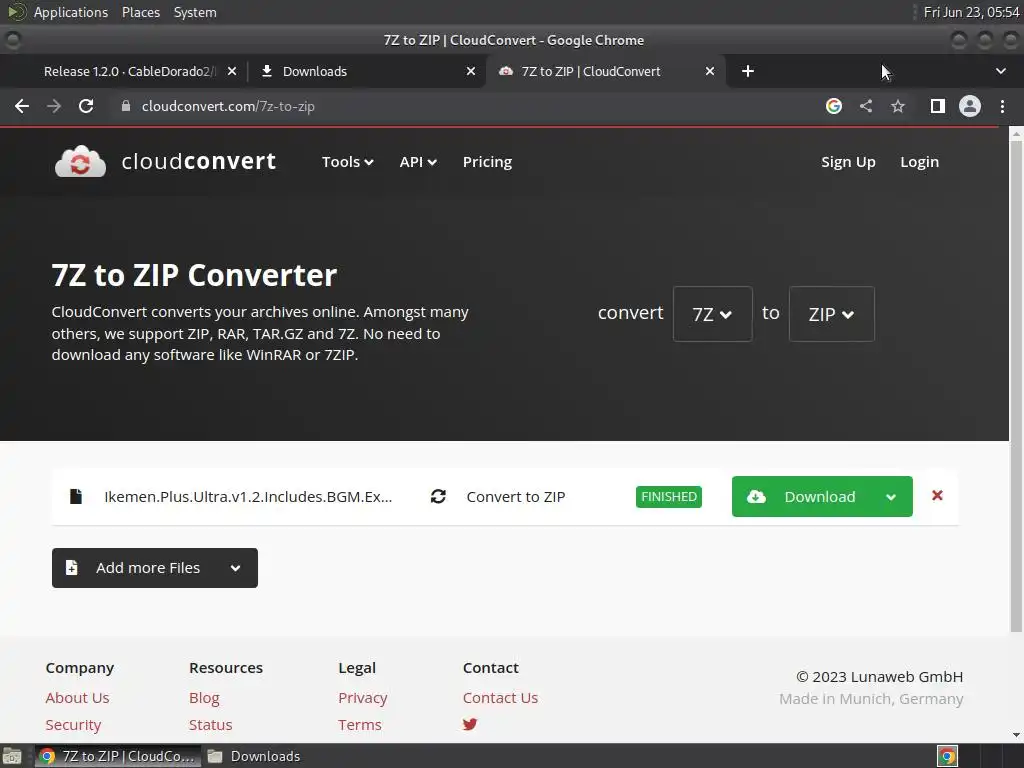The width and height of the screenshot is (1024, 768).
Task: Click the address bar URL field
Action: coord(470,106)
